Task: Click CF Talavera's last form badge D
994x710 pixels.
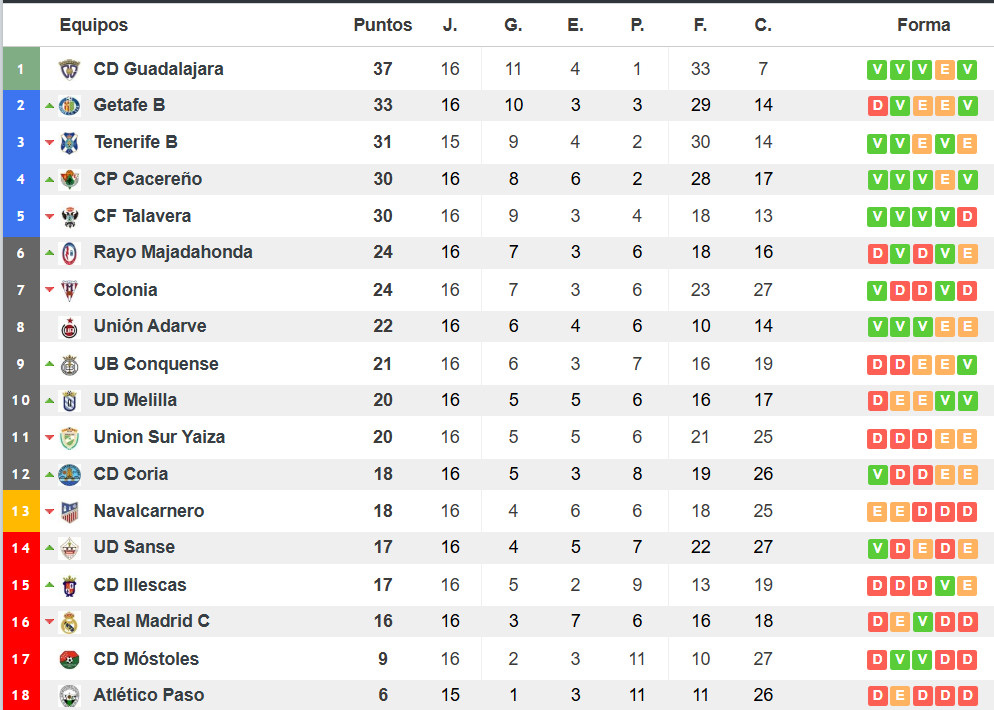Action: pyautogui.click(x=967, y=216)
